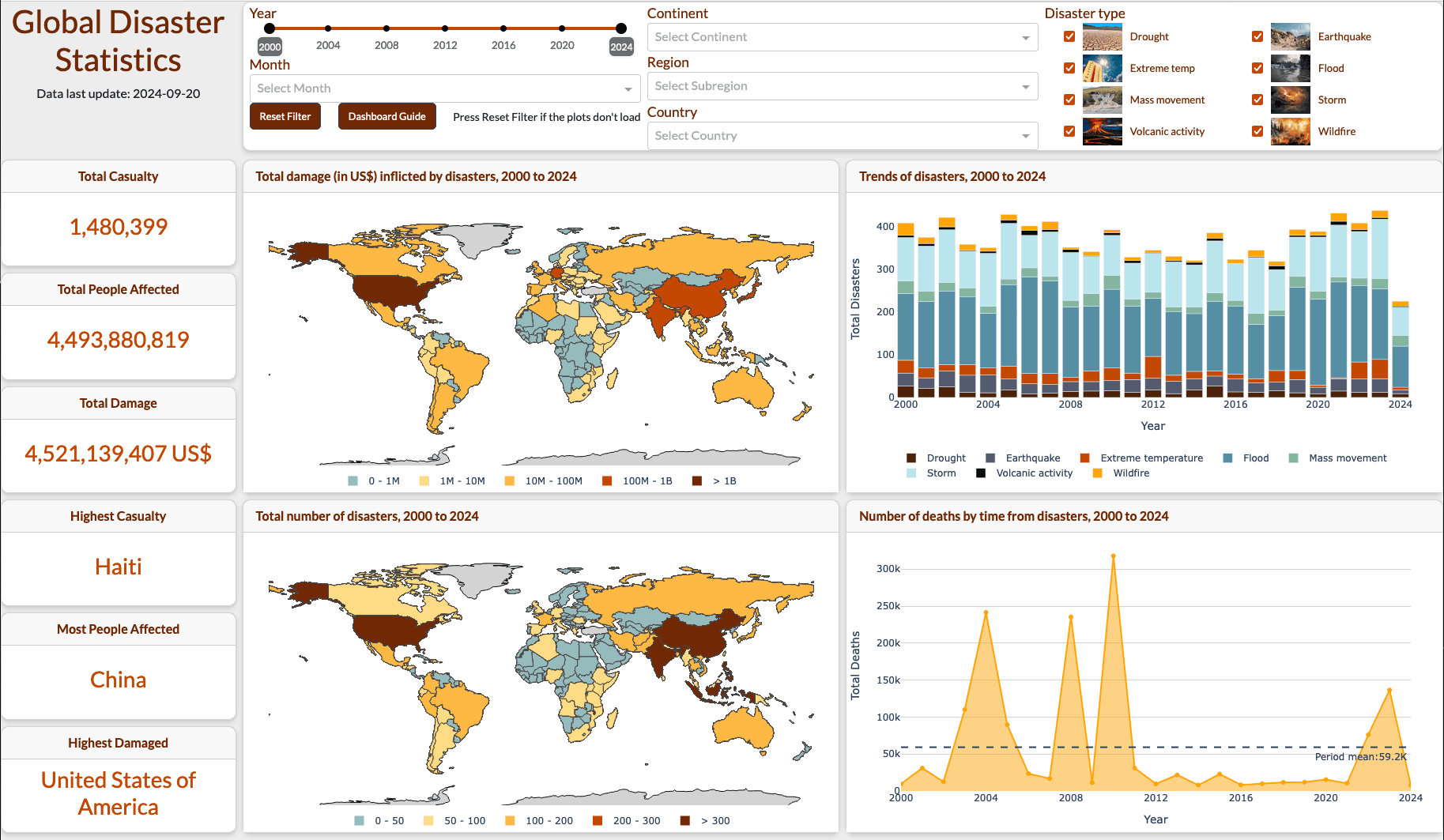
Task: Open the Select Country dropdown
Action: pyautogui.click(x=843, y=136)
